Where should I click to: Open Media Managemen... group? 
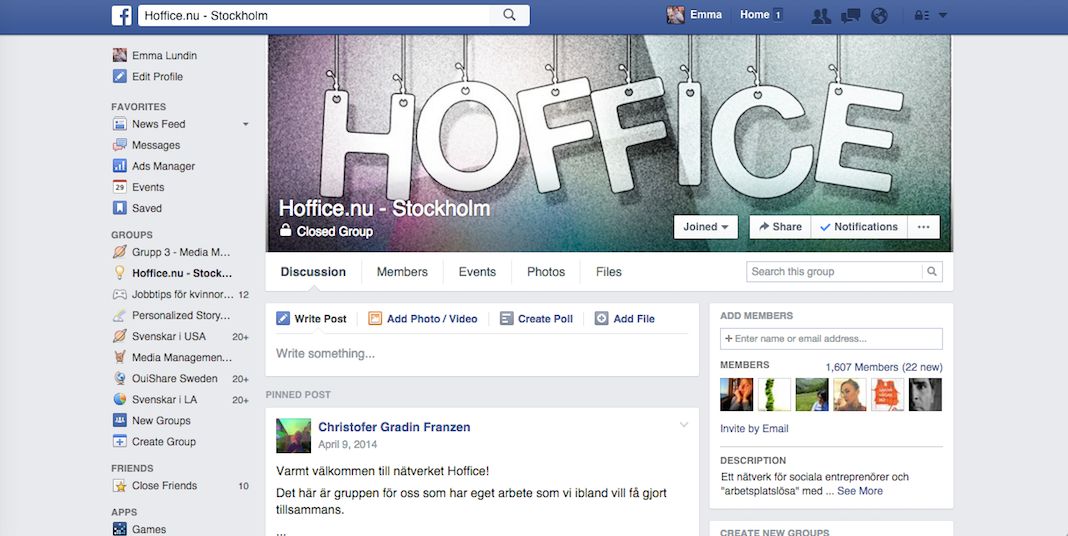pyautogui.click(x=182, y=358)
